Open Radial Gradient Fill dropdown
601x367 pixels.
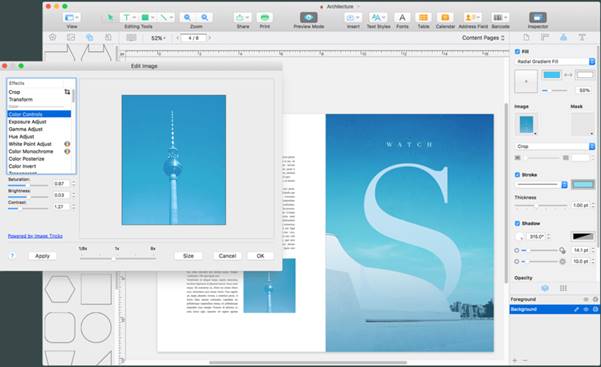(x=555, y=61)
